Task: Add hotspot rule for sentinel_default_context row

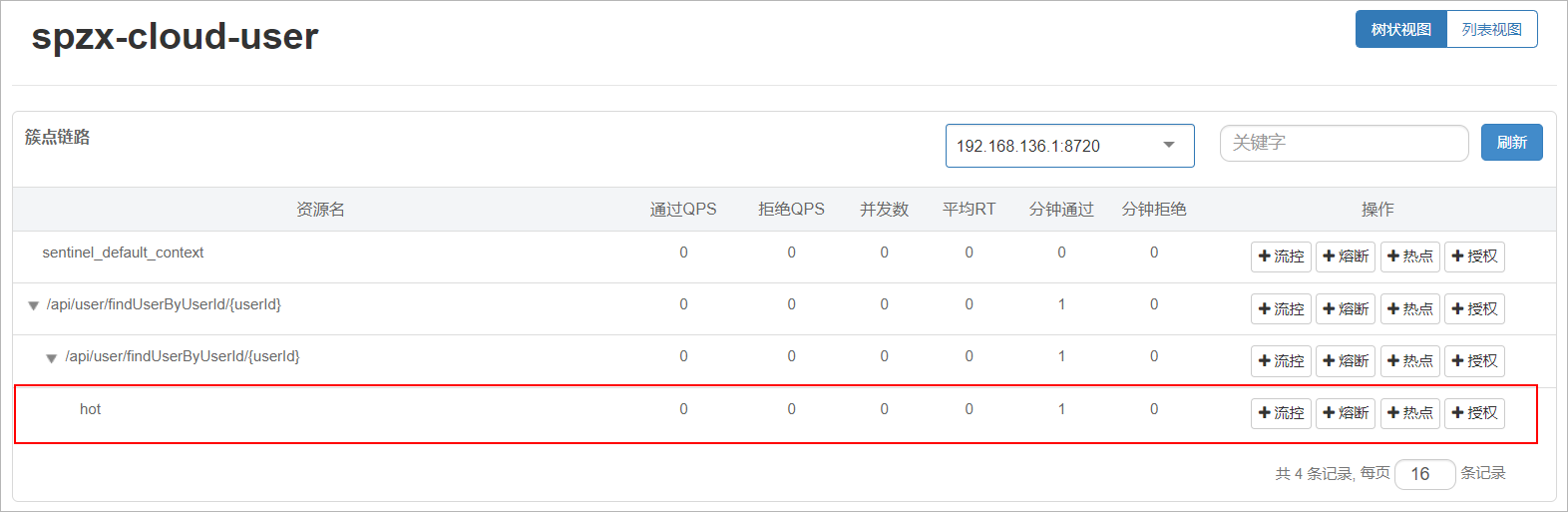Action: (x=1409, y=256)
